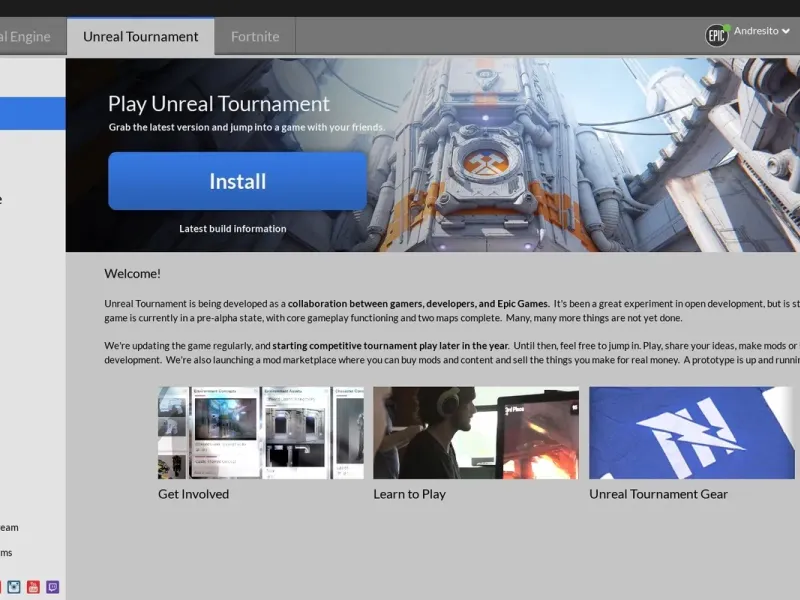Screen dimensions: 800x600
Task: Open the Twitch social icon
Action: click(x=53, y=587)
